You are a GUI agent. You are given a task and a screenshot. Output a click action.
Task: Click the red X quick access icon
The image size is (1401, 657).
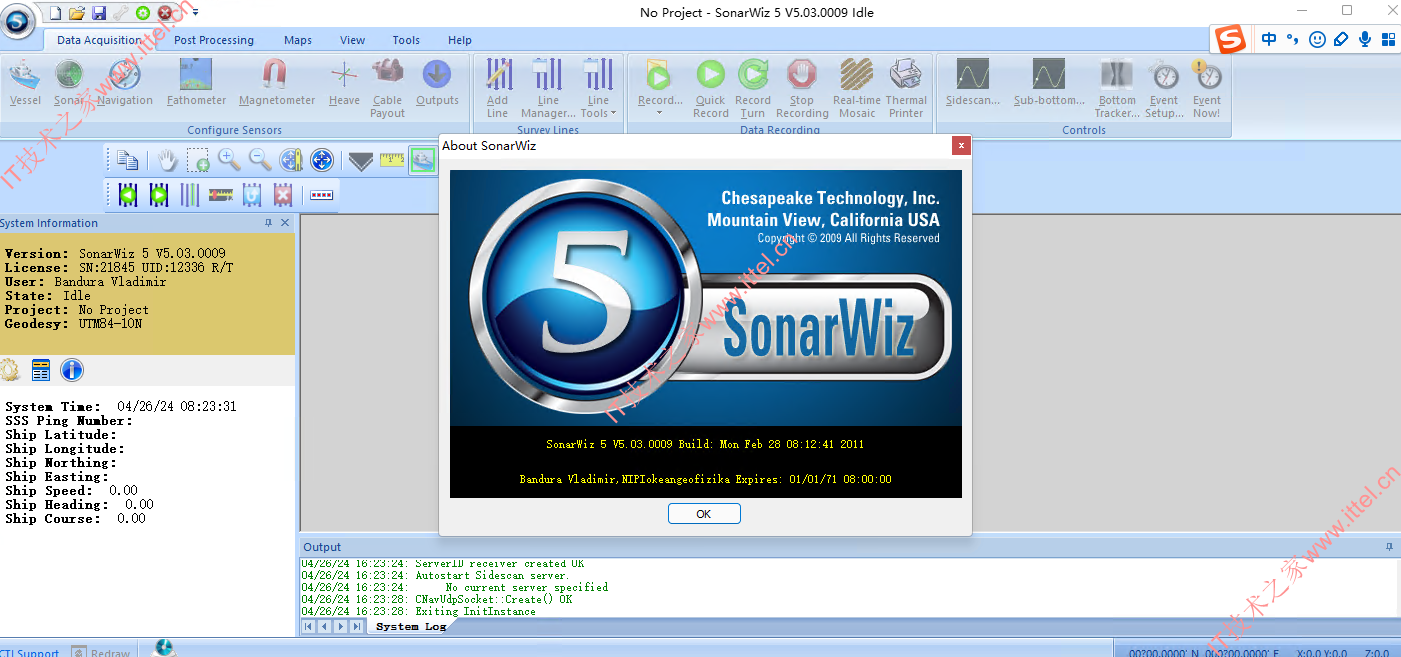tap(165, 13)
